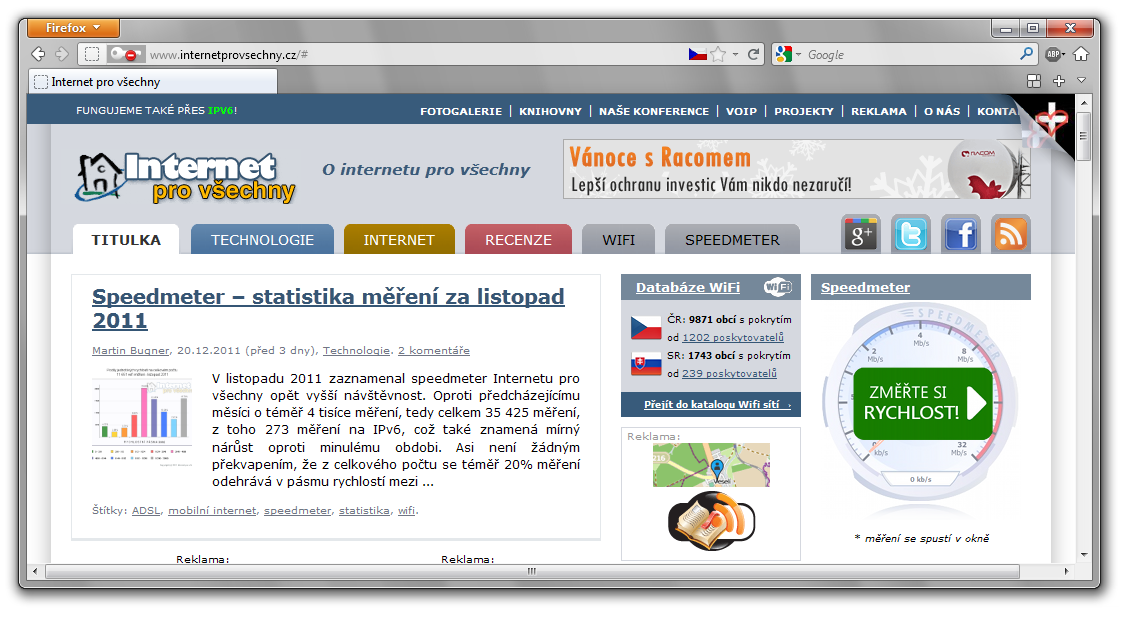
Task: Open the REKLAMA menu item
Action: (x=878, y=111)
